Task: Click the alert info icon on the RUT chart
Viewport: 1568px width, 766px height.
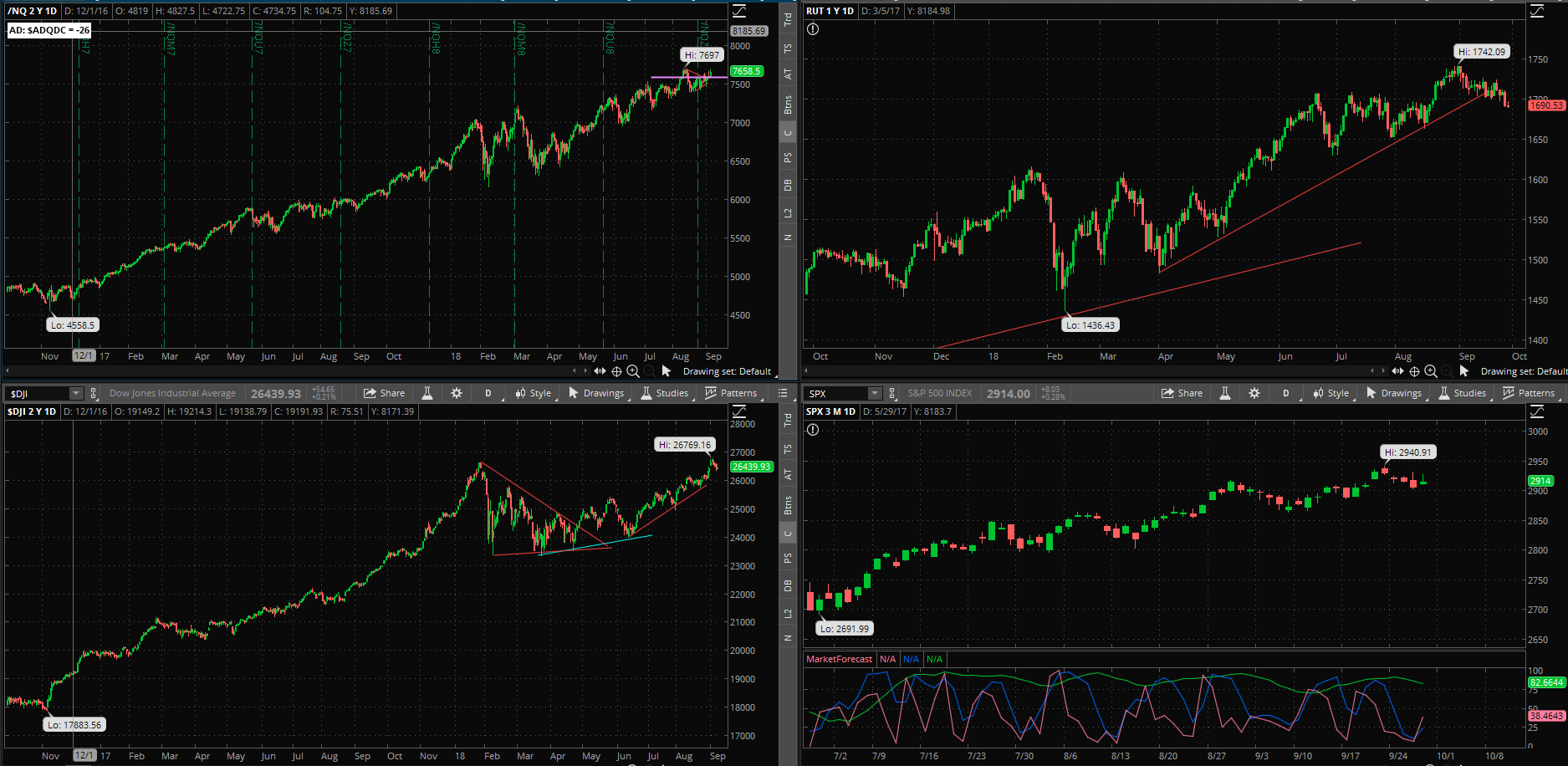Action: (813, 29)
